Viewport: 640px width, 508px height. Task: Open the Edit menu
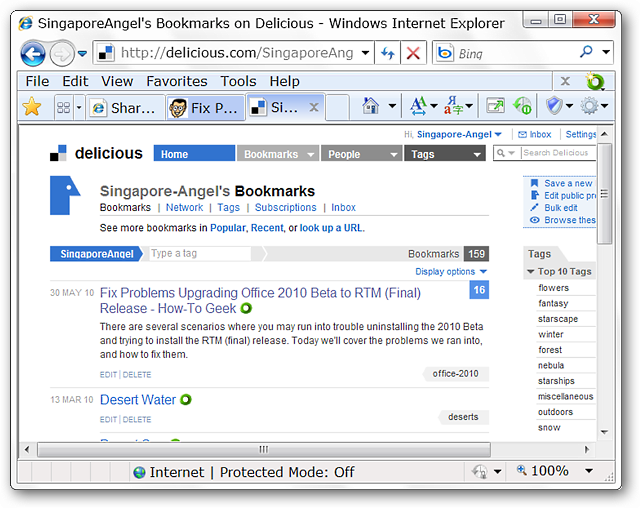[x=75, y=81]
